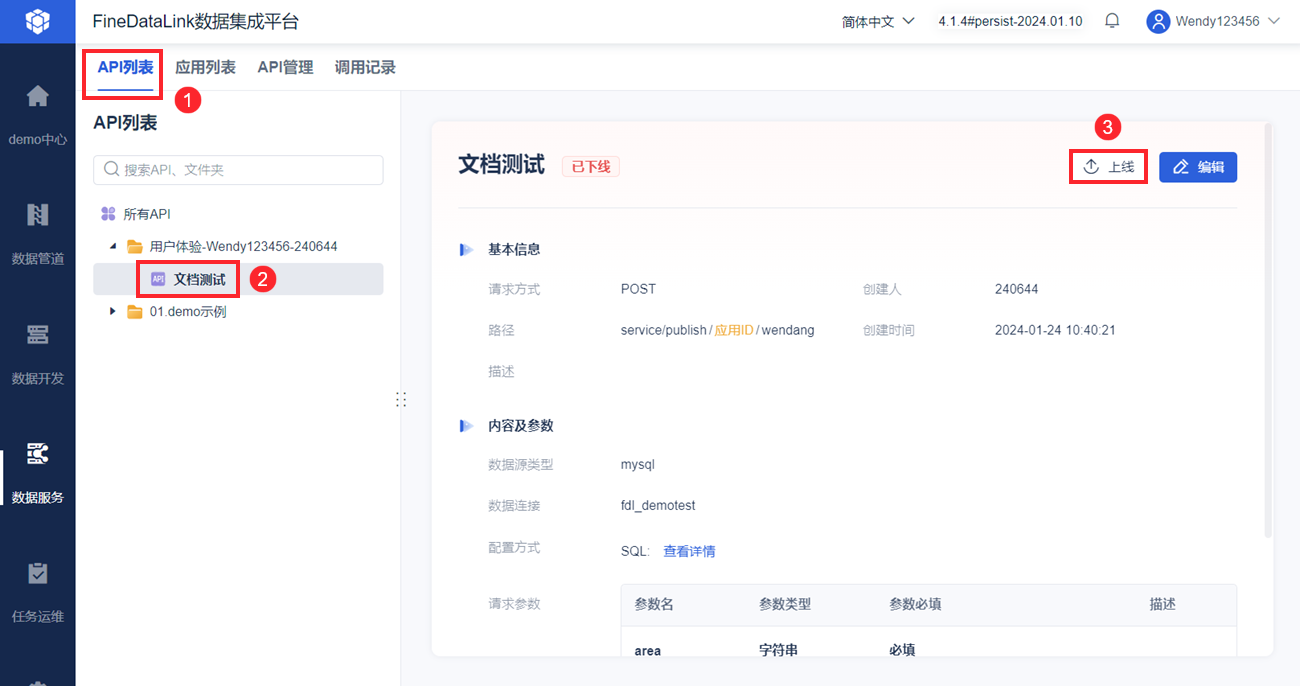Click the POST request method value
This screenshot has width=1300, height=686.
[x=638, y=289]
